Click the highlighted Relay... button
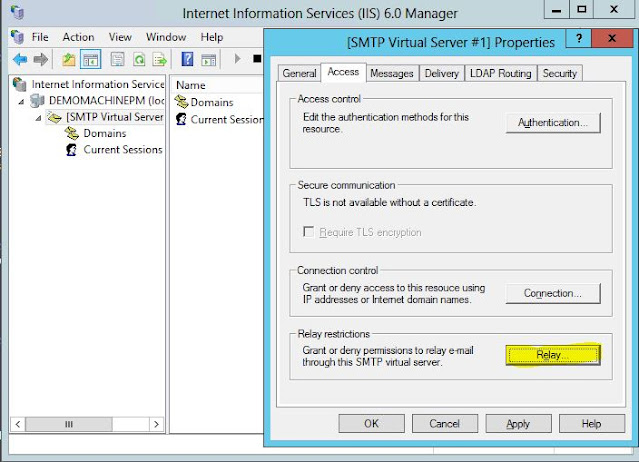Image resolution: width=639 pixels, height=462 pixels. [553, 355]
